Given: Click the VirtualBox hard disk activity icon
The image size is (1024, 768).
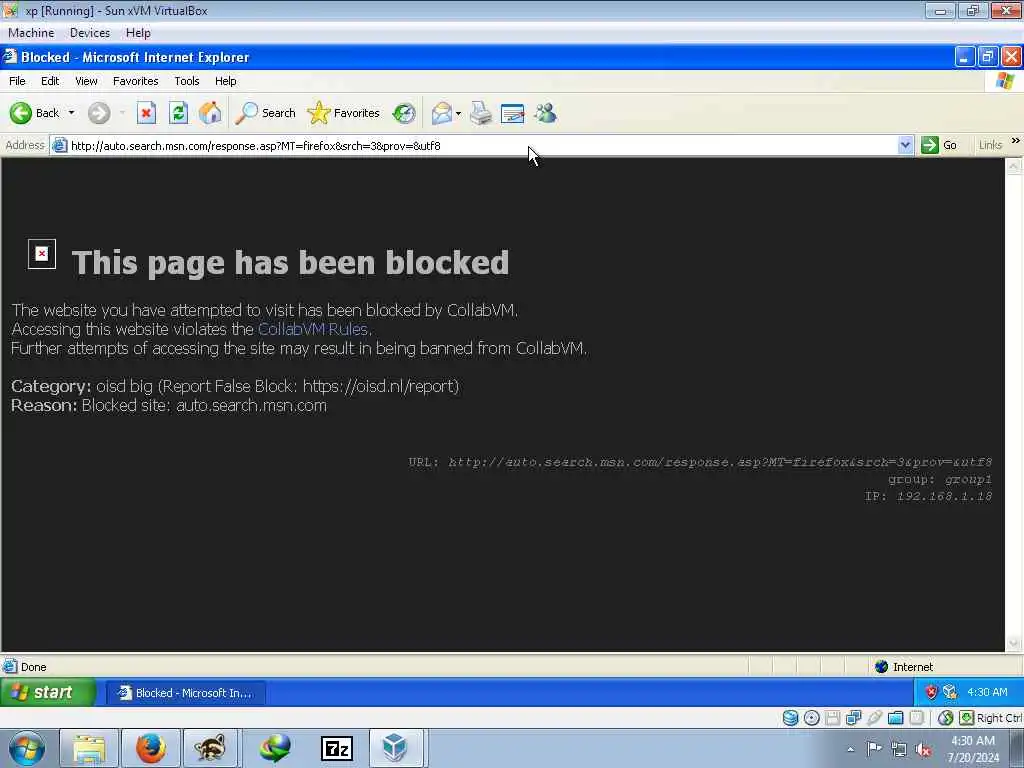Looking at the screenshot, I should point(790,718).
